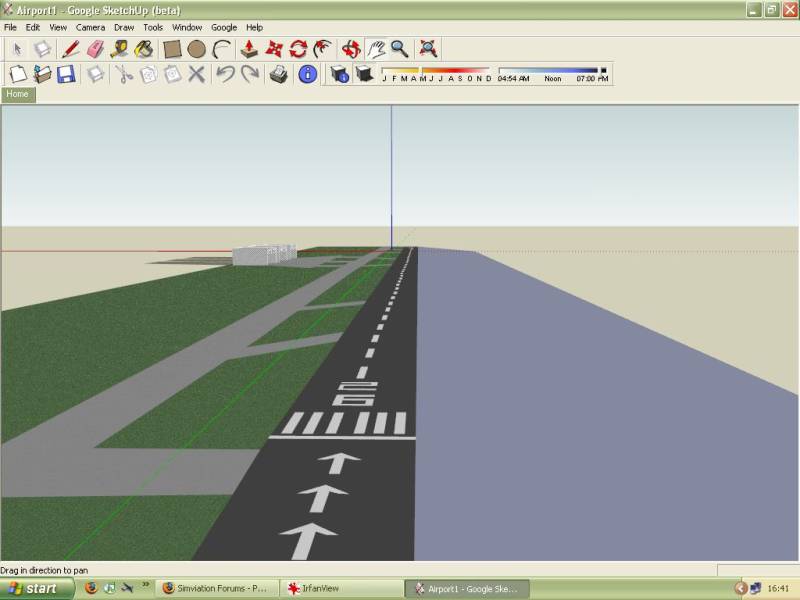Viewport: 800px width, 600px height.
Task: Activate the Push/Pull tool
Action: (249, 48)
